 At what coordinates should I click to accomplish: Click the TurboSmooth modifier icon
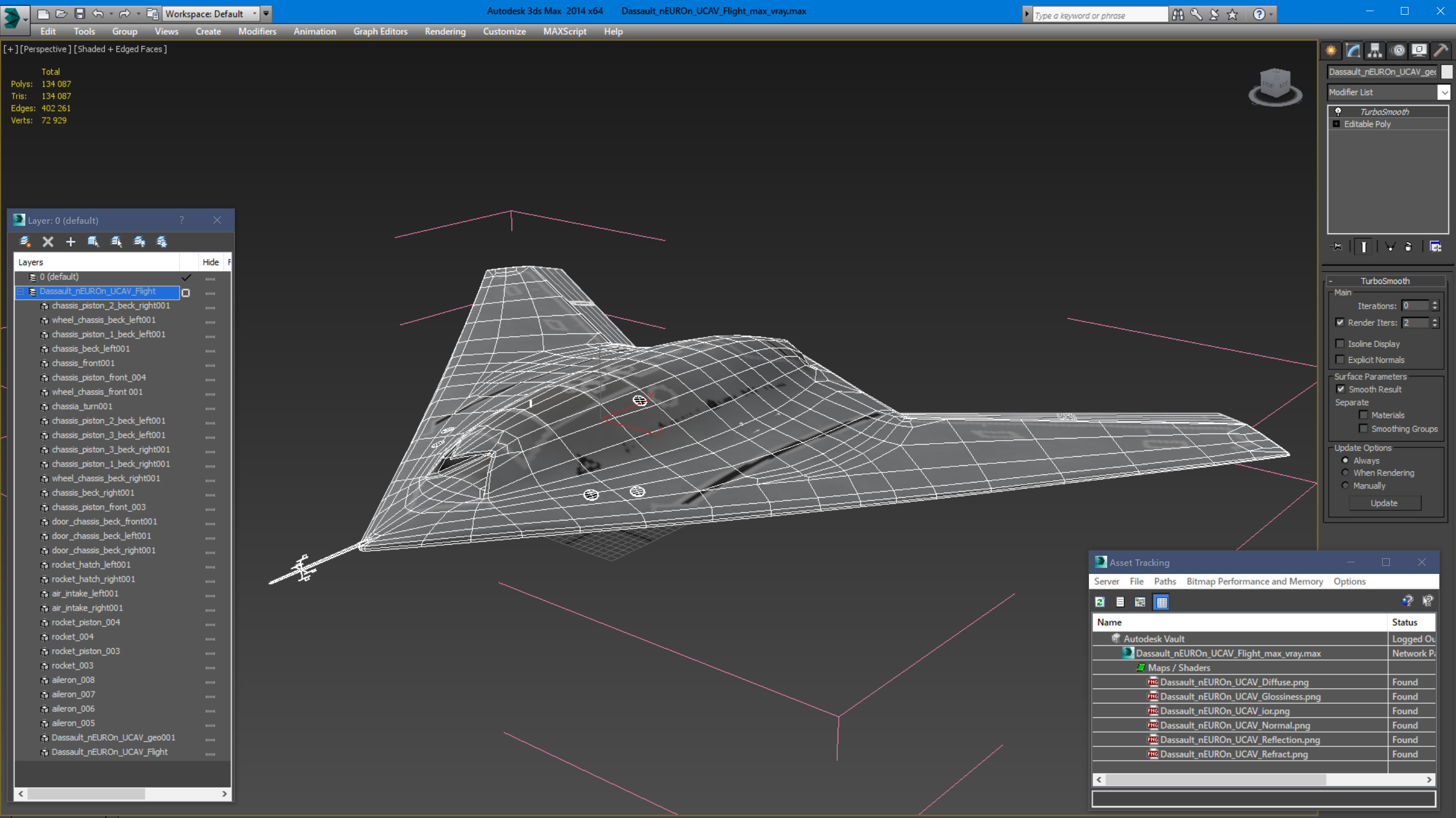click(1337, 111)
